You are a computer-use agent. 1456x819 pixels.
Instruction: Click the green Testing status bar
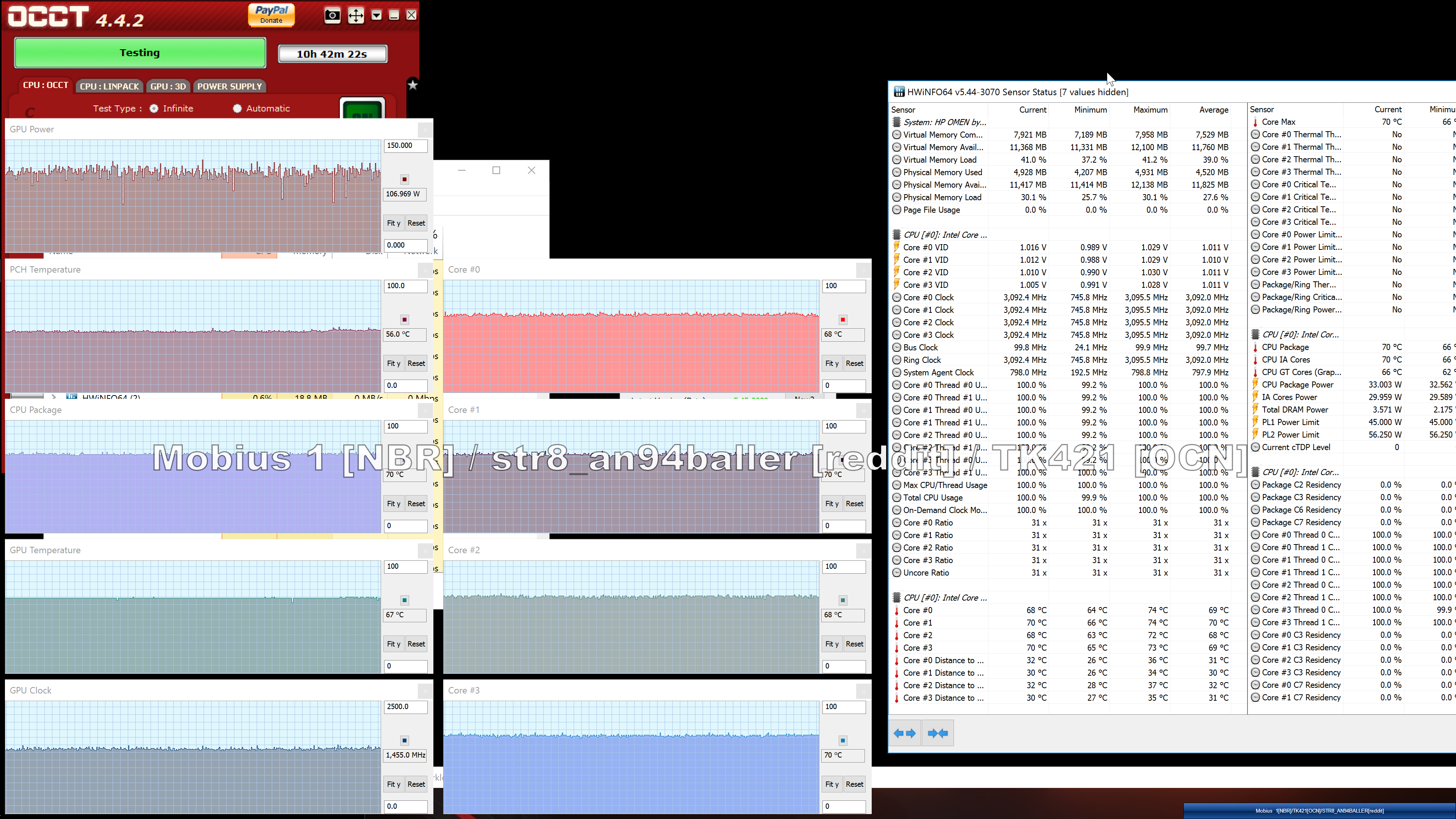pos(140,53)
